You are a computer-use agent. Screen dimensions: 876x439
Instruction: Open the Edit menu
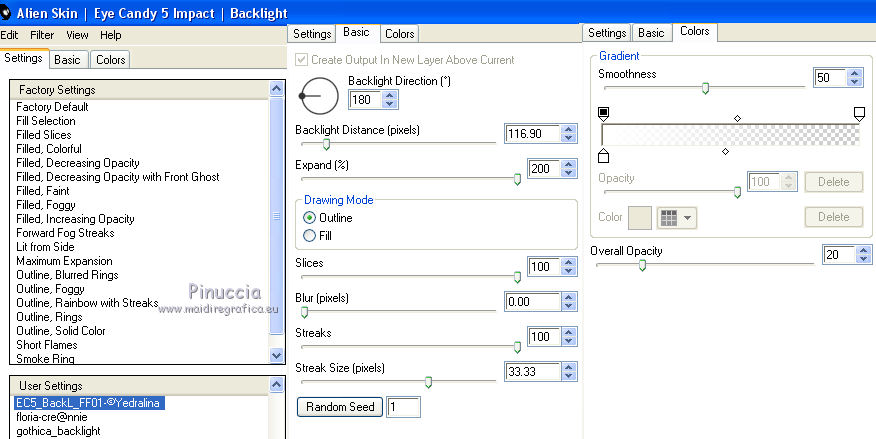click(9, 35)
